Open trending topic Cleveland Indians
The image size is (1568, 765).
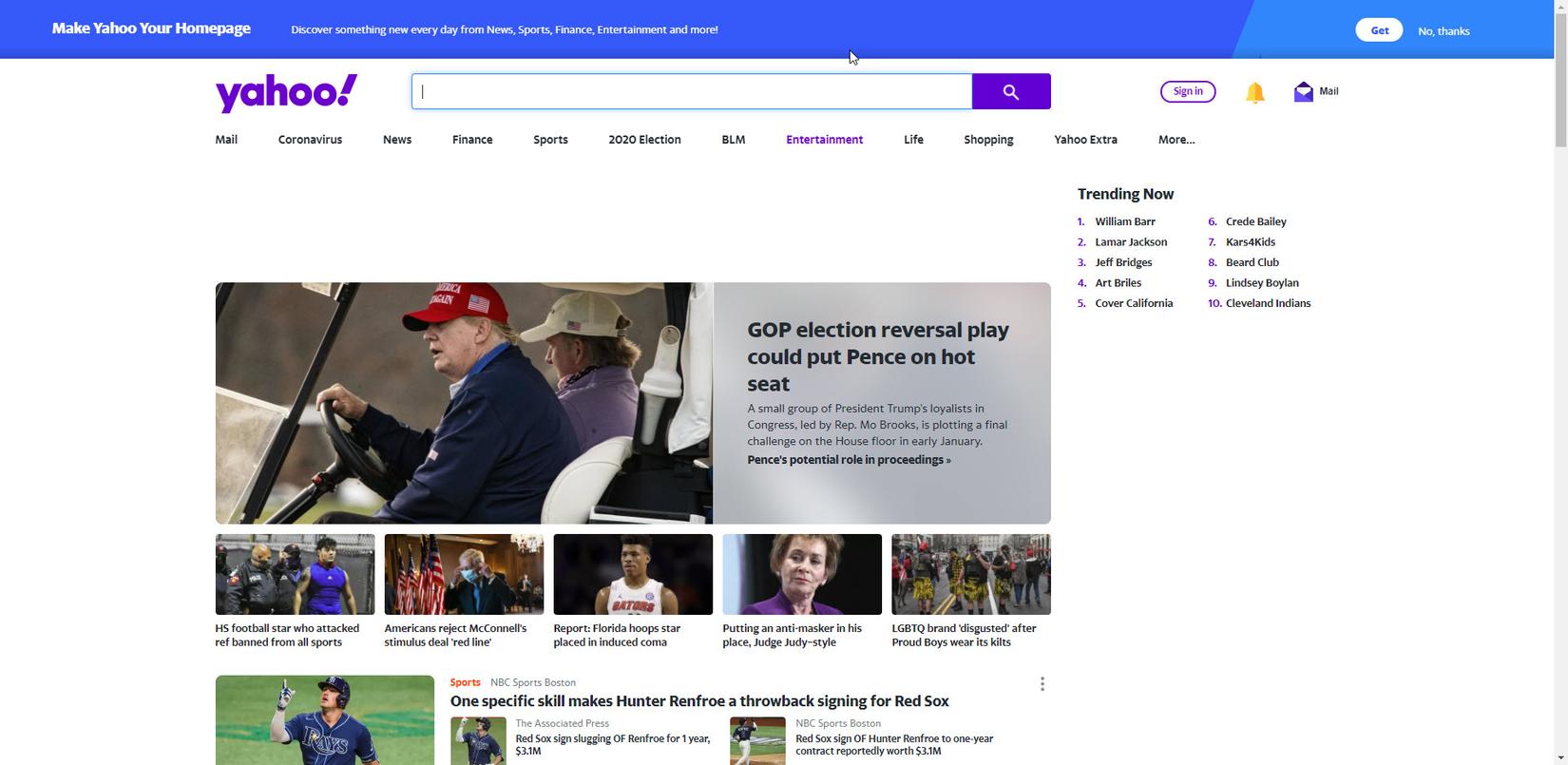[1268, 303]
